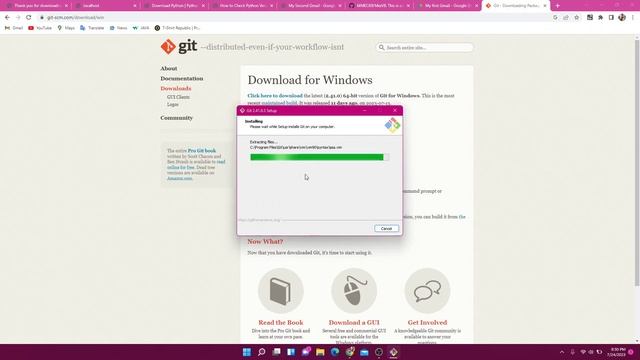This screenshot has width=640, height=360.
Task: Cancel the Git Setup installation
Action: [386, 229]
